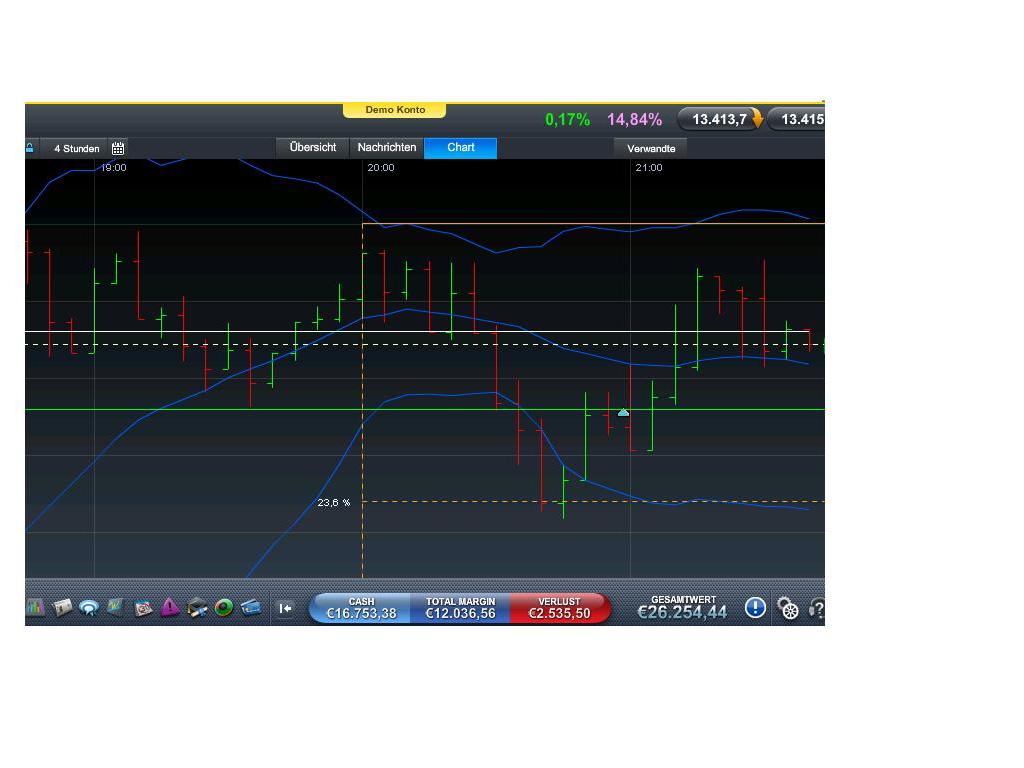
Task: Expand the Verwandte section
Action: coord(651,148)
